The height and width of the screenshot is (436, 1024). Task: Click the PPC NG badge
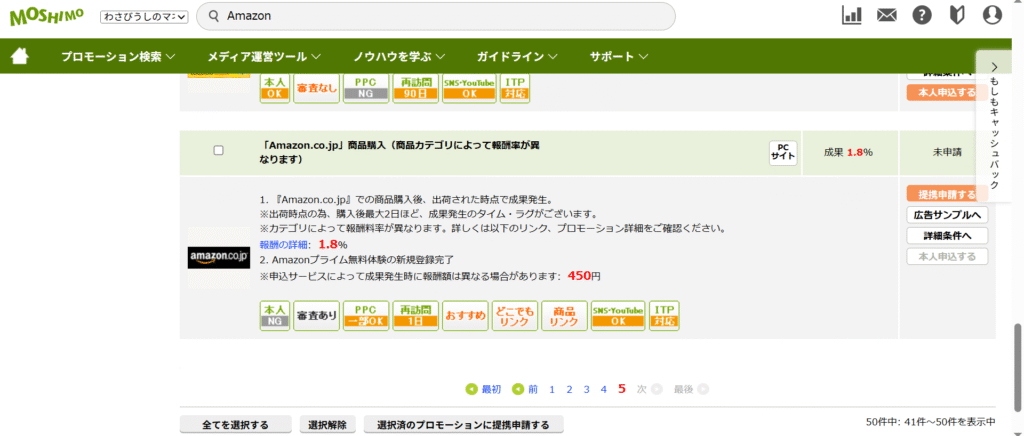click(x=366, y=89)
